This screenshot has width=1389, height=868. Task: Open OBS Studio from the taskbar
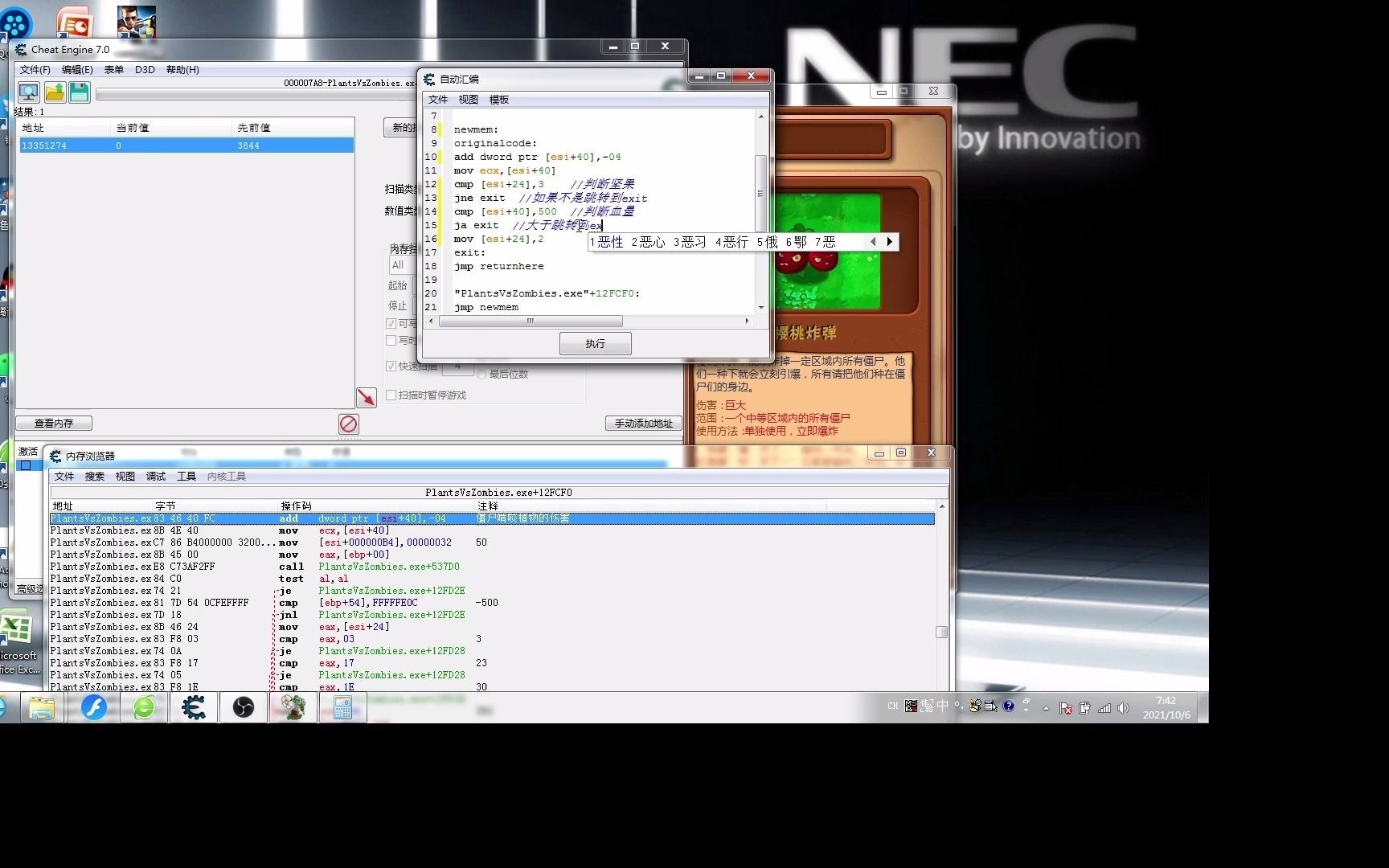click(243, 707)
